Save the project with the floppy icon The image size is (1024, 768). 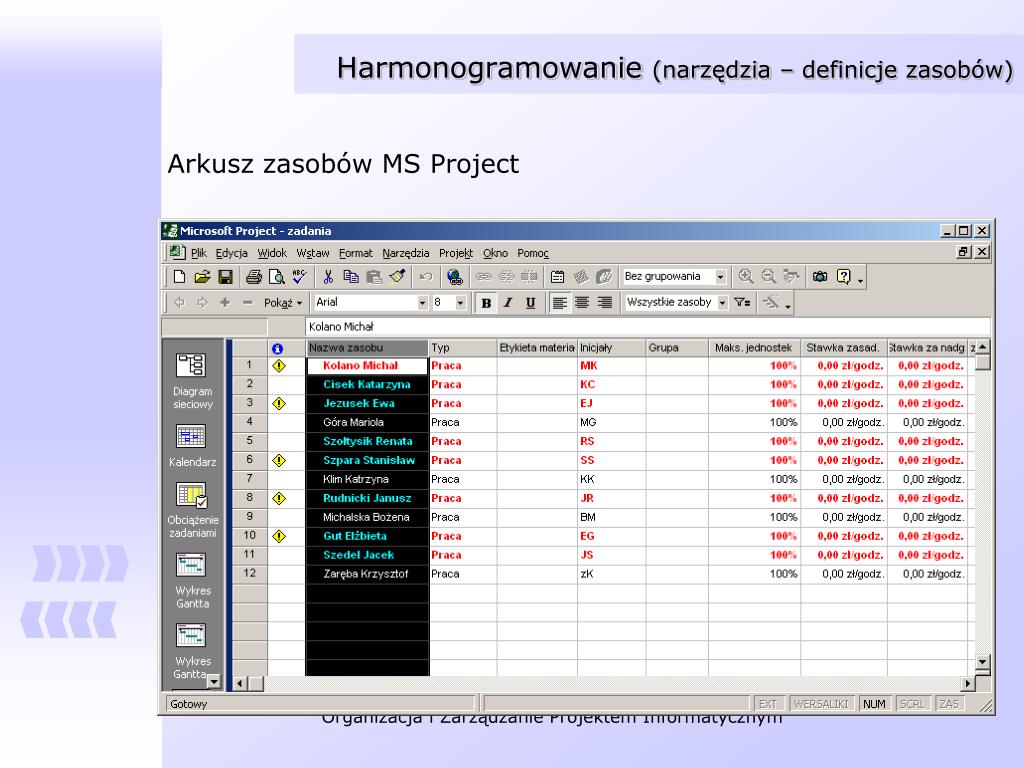coord(225,277)
